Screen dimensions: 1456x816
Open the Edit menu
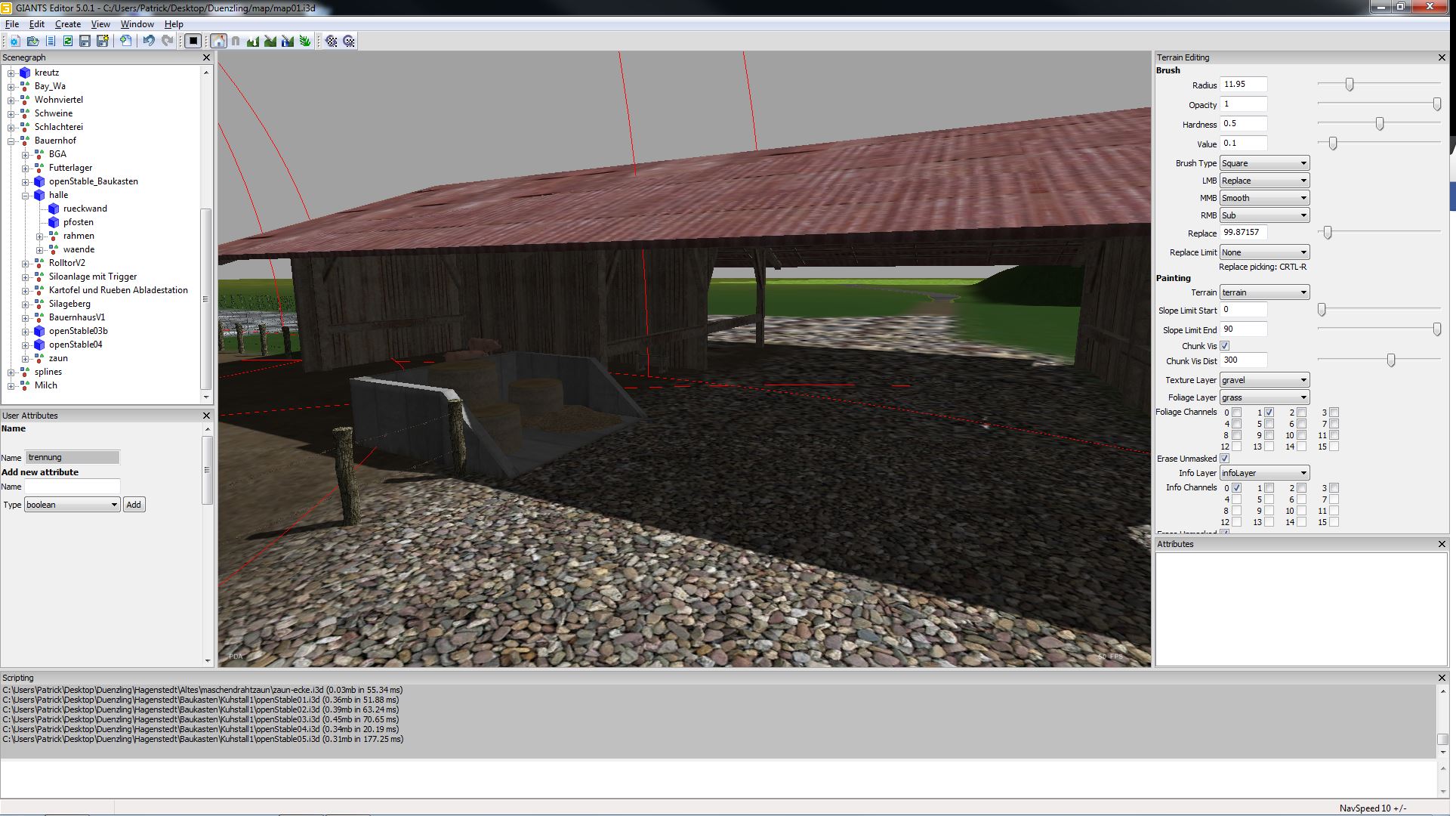pyautogui.click(x=37, y=24)
